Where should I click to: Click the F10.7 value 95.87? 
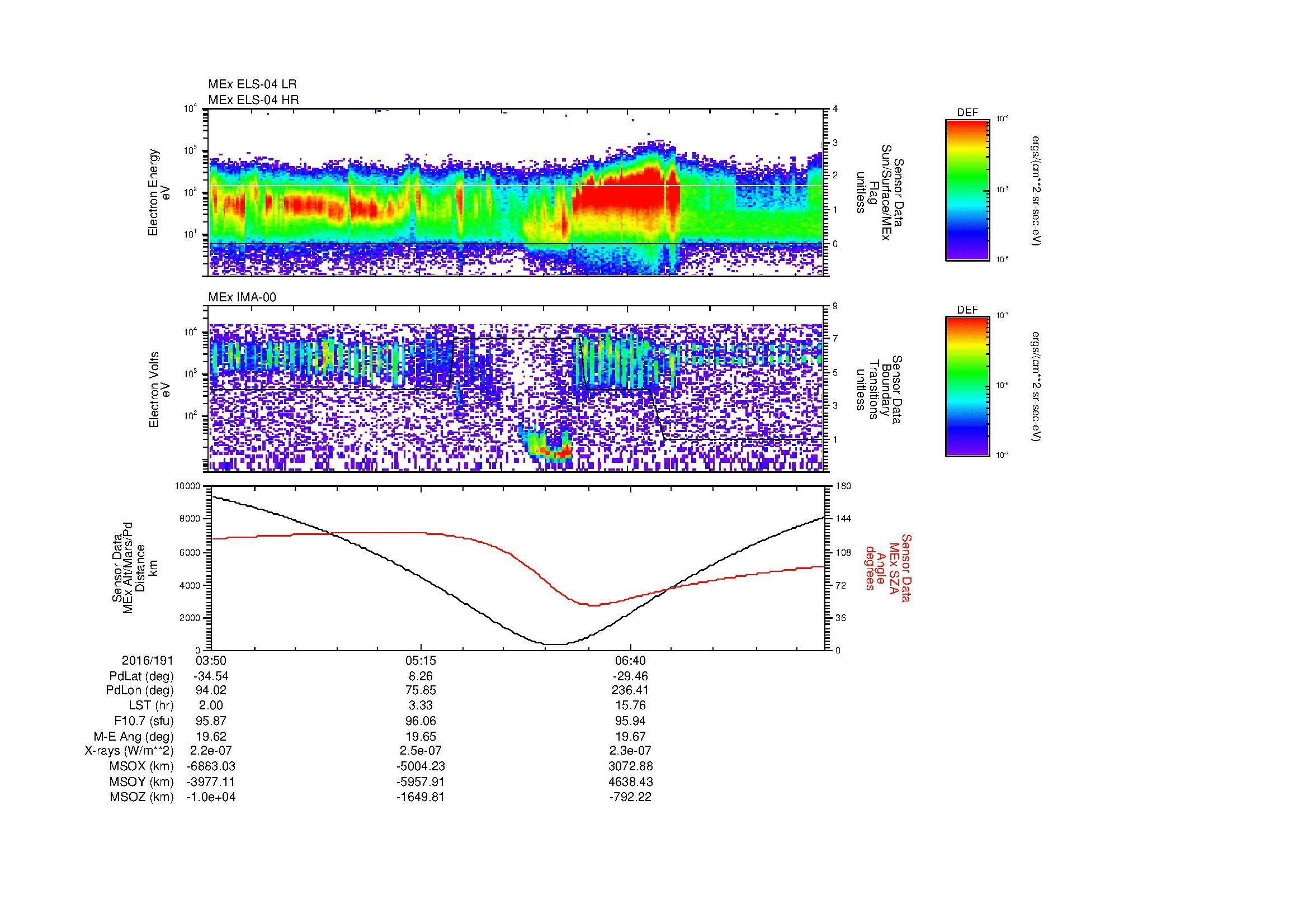pyautogui.click(x=211, y=721)
